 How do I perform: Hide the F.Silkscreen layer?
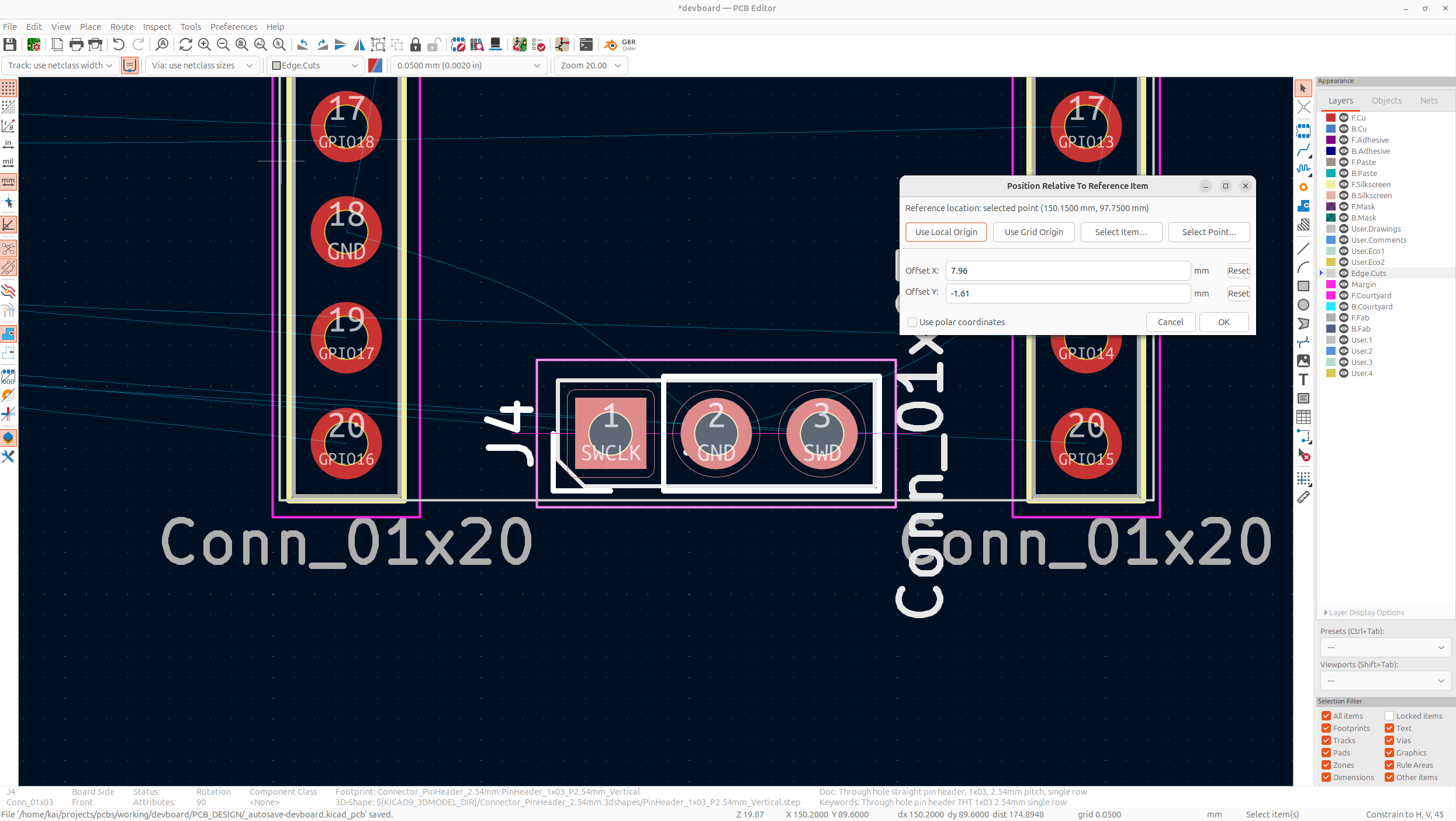1343,184
